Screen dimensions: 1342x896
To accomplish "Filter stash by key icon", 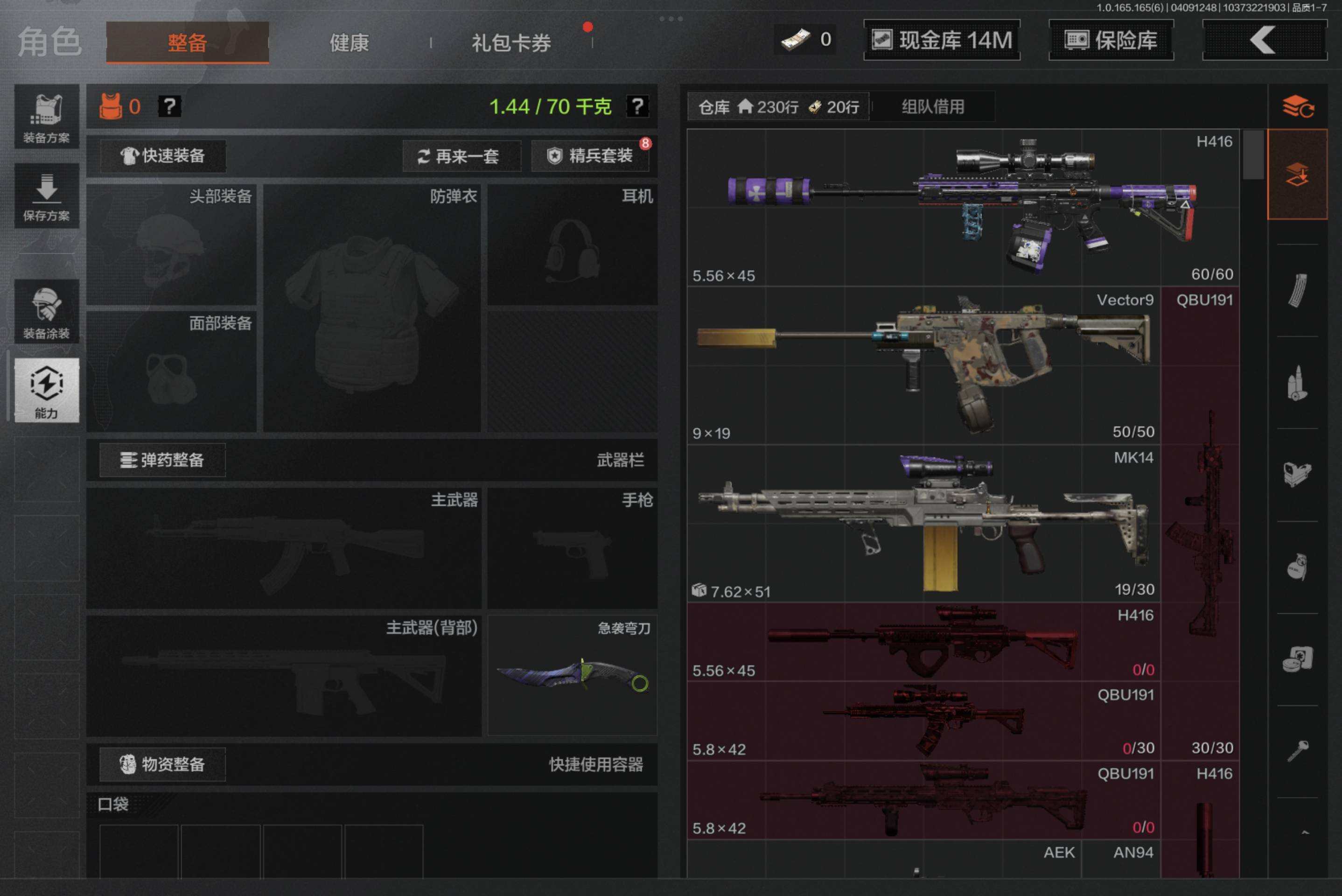I will (x=1298, y=751).
